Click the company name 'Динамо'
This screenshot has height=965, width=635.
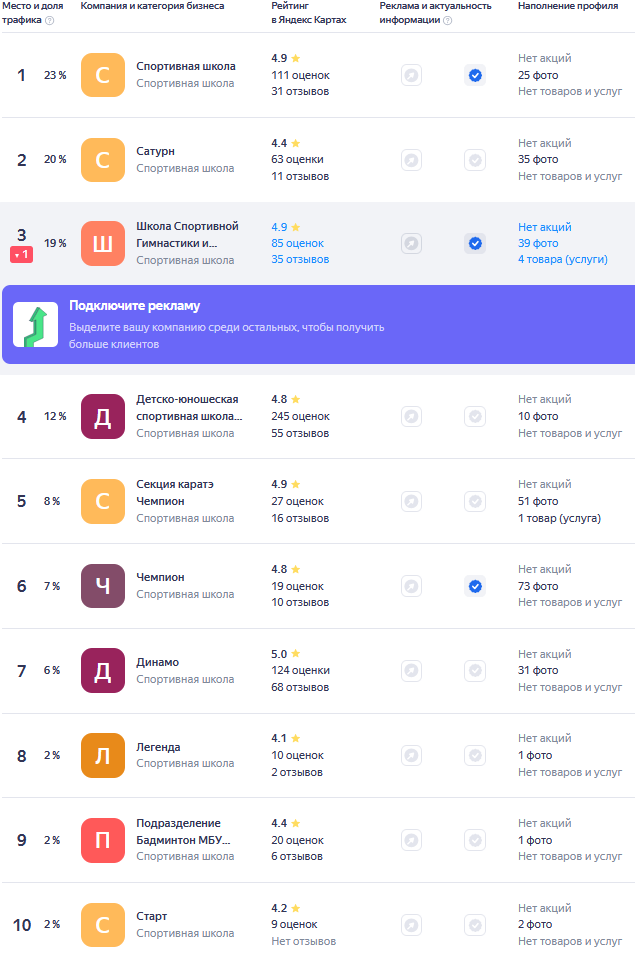158,662
